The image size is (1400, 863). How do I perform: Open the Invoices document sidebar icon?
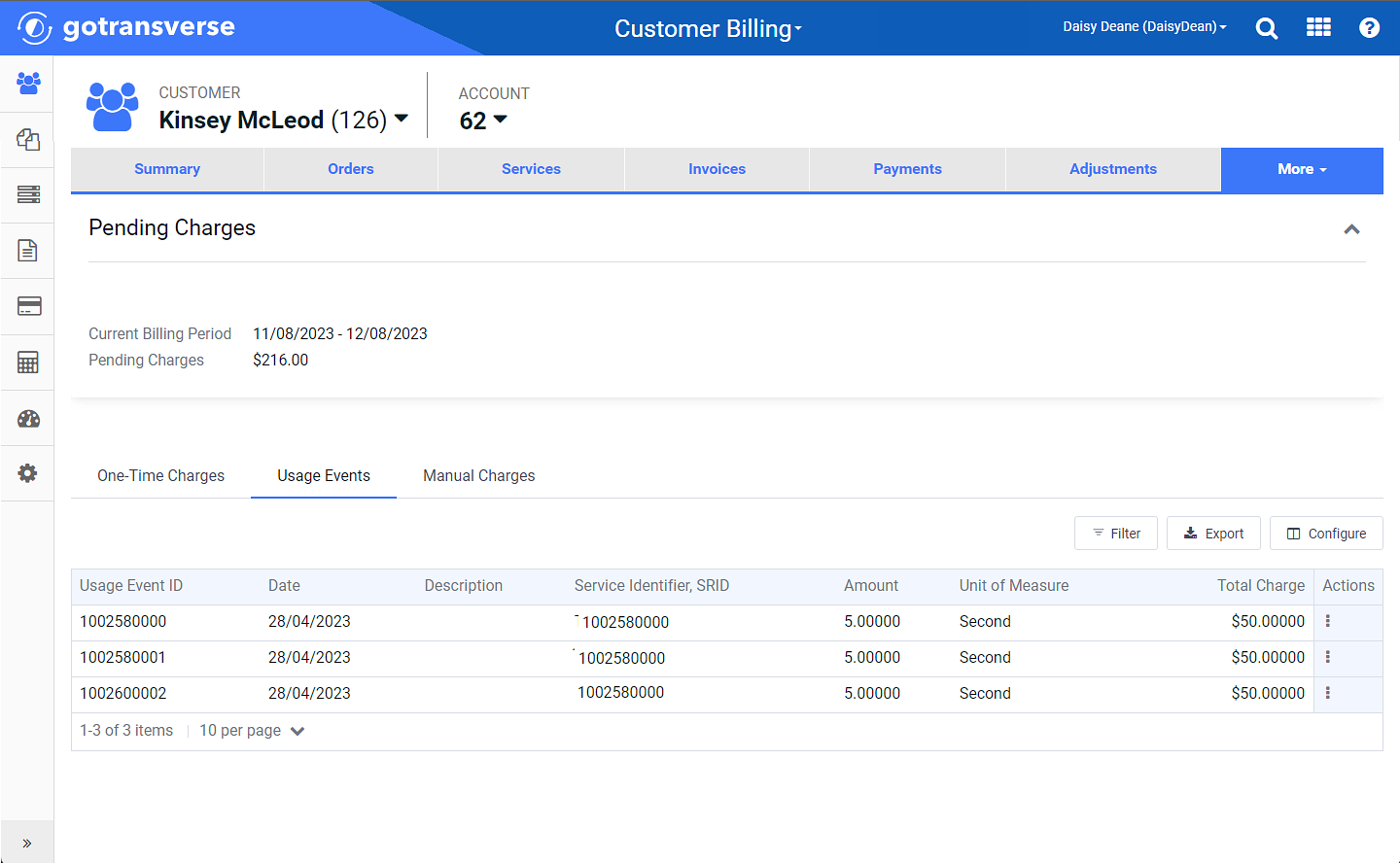[x=28, y=251]
